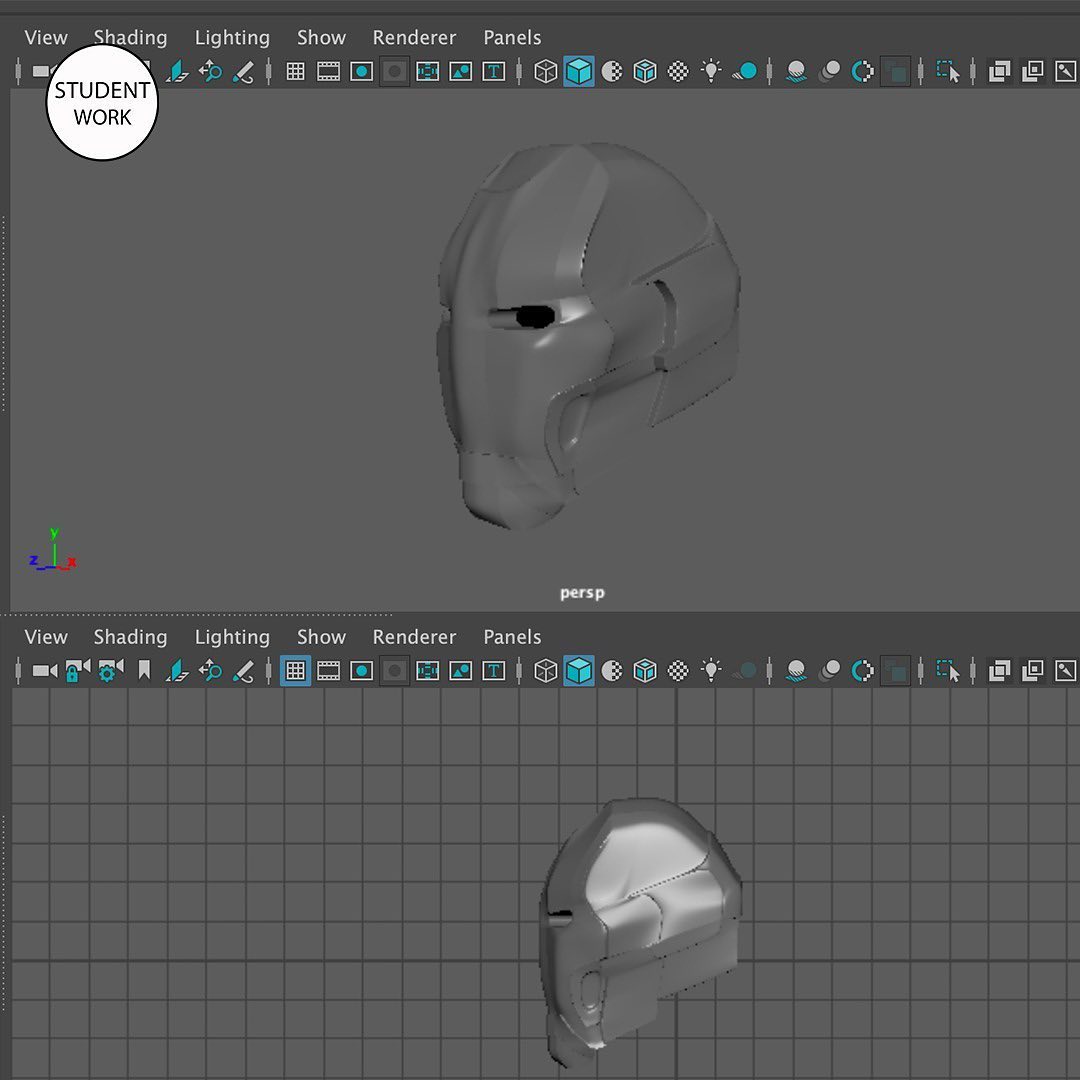Switch the lower panel to Wireframe display
This screenshot has height=1080, width=1080.
point(546,671)
